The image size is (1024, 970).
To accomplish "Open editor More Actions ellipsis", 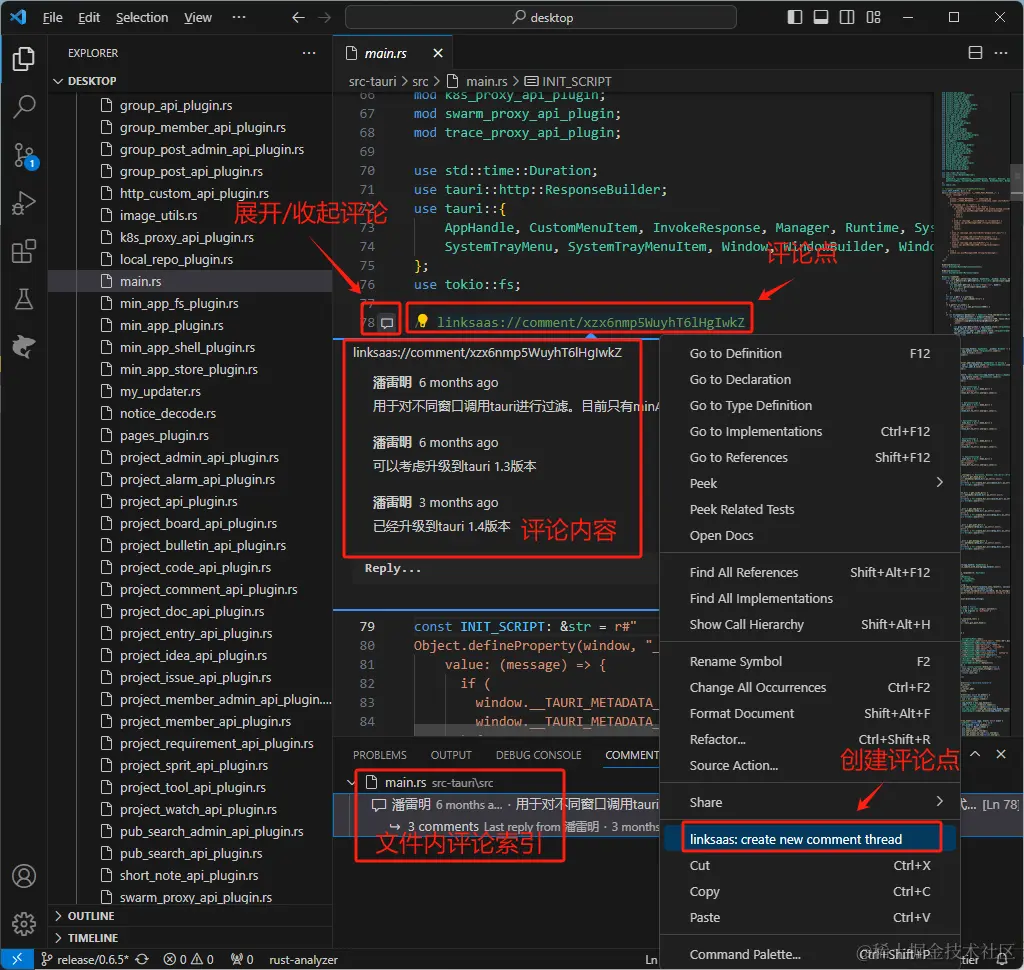I will click(1000, 53).
